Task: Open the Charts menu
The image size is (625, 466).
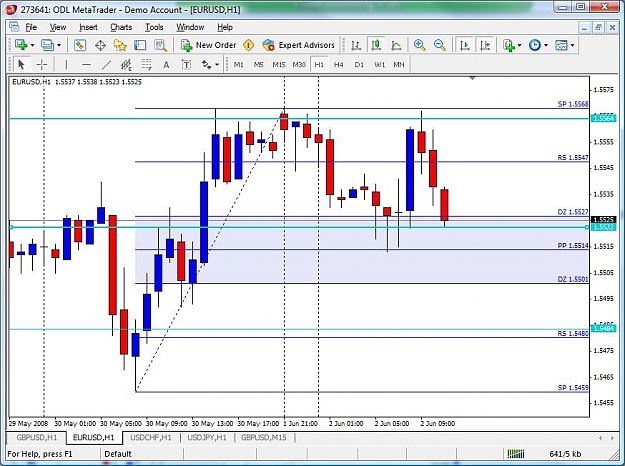Action: click(x=121, y=27)
